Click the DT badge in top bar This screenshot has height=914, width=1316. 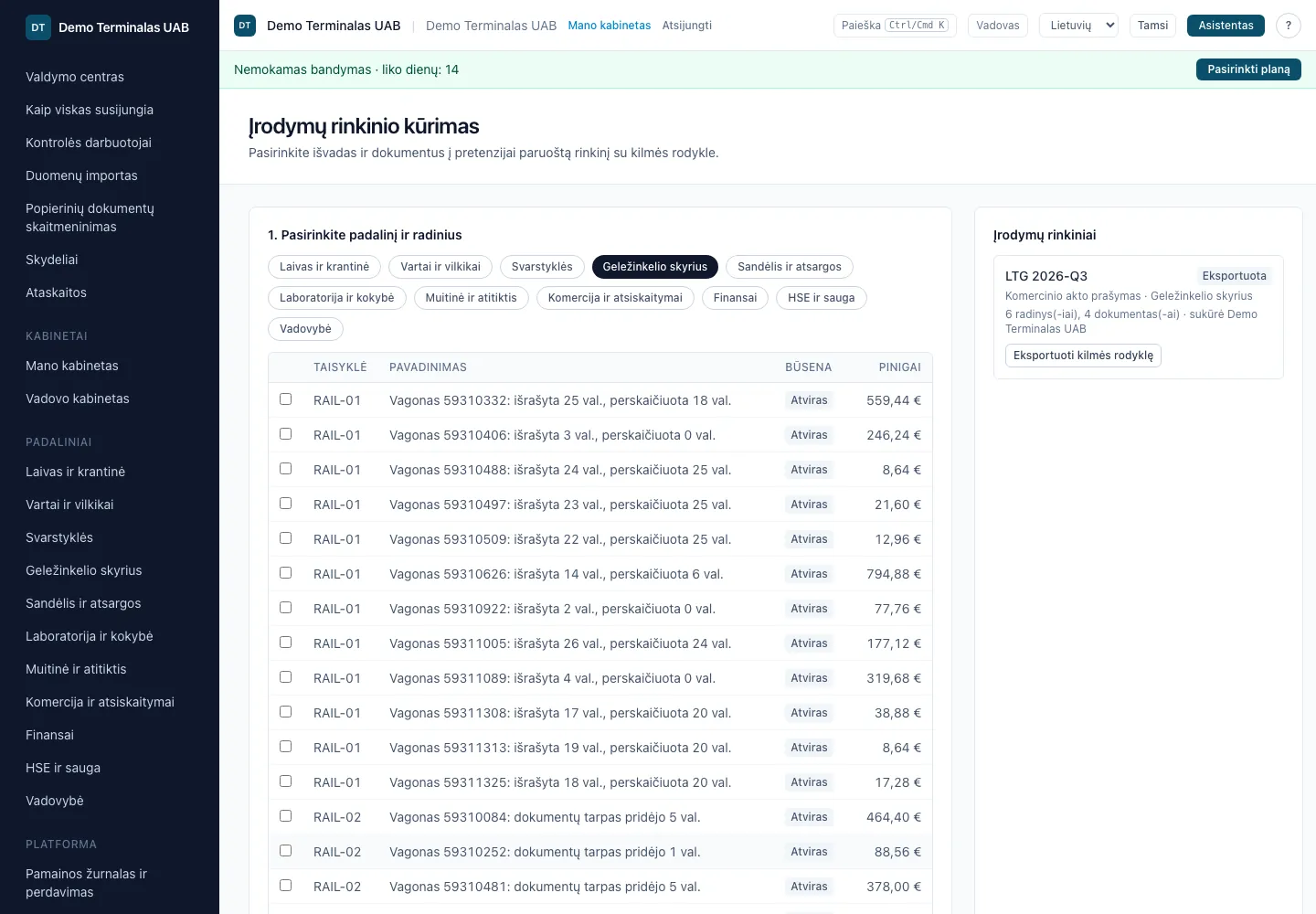[x=245, y=26]
